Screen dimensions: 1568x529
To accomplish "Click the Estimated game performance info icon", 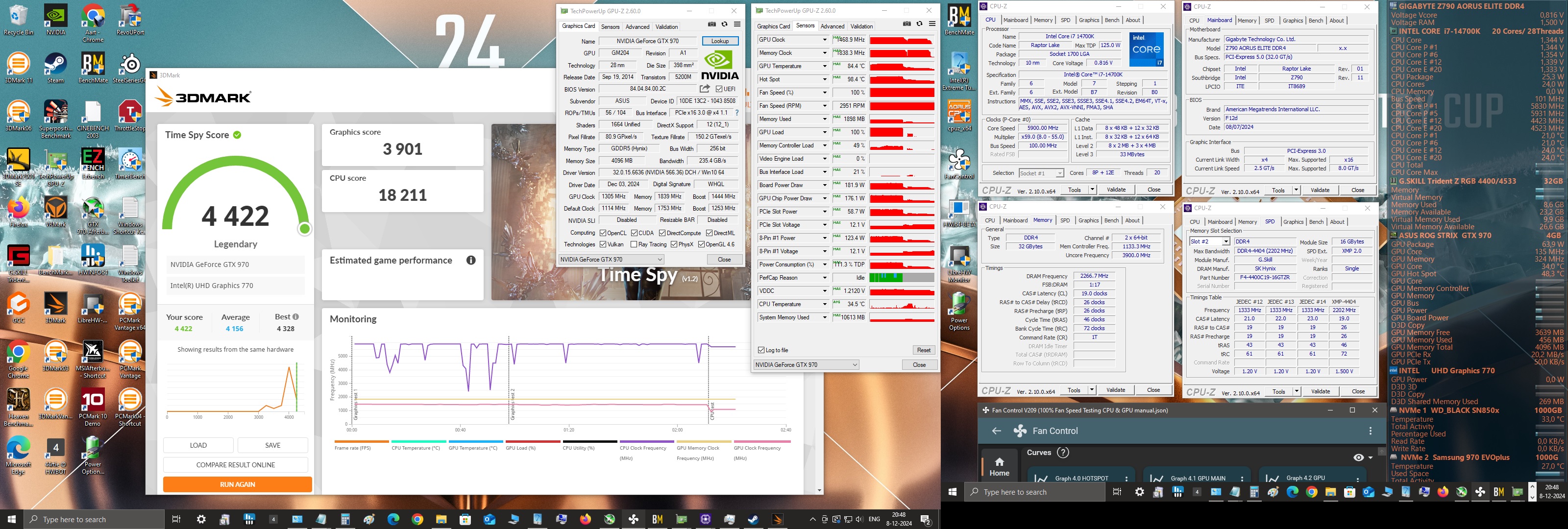I will pyautogui.click(x=470, y=260).
